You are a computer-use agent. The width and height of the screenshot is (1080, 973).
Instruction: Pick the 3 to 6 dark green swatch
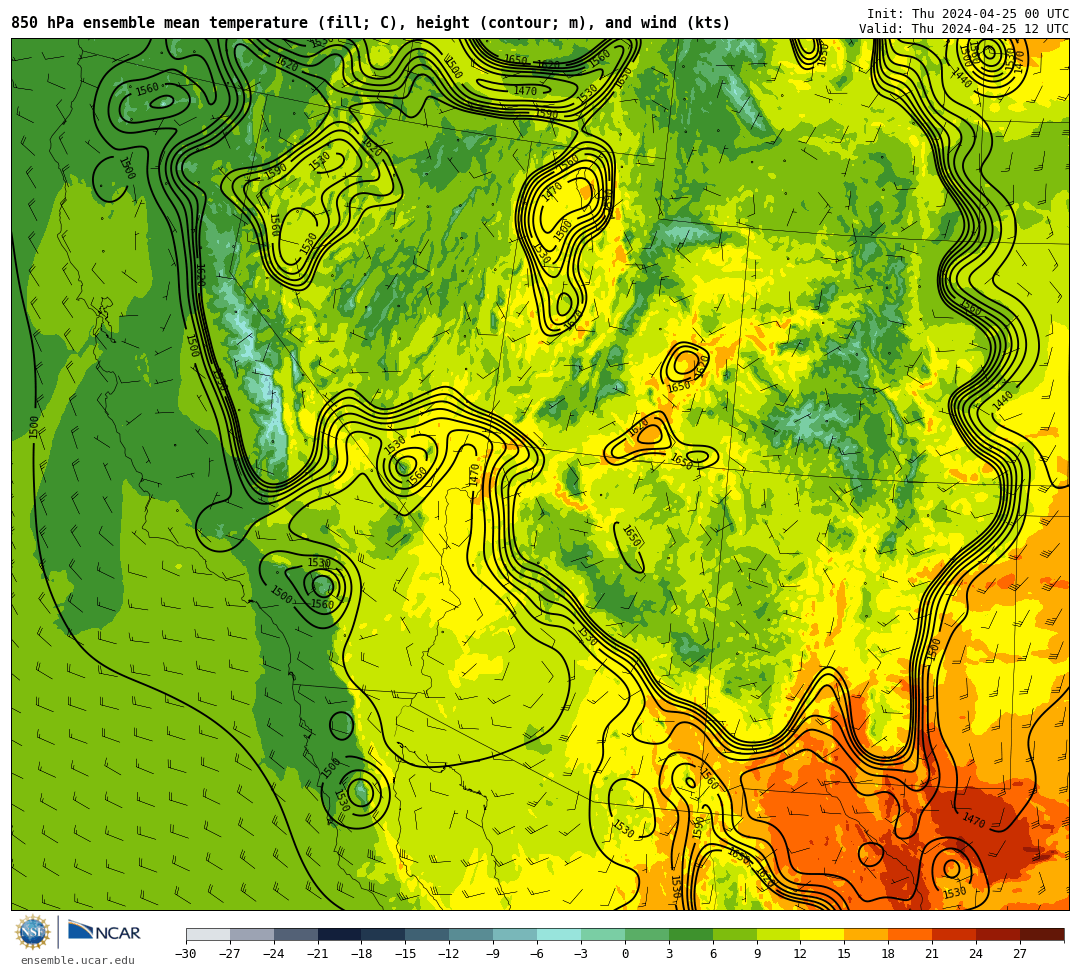pos(691,934)
